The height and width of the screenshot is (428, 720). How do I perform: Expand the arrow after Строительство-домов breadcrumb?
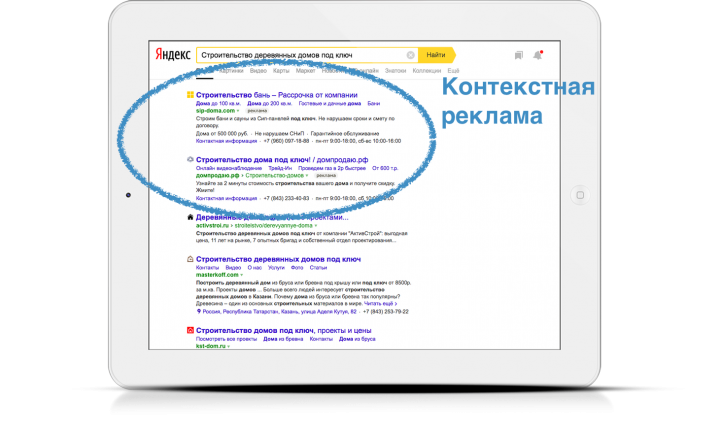click(307, 175)
